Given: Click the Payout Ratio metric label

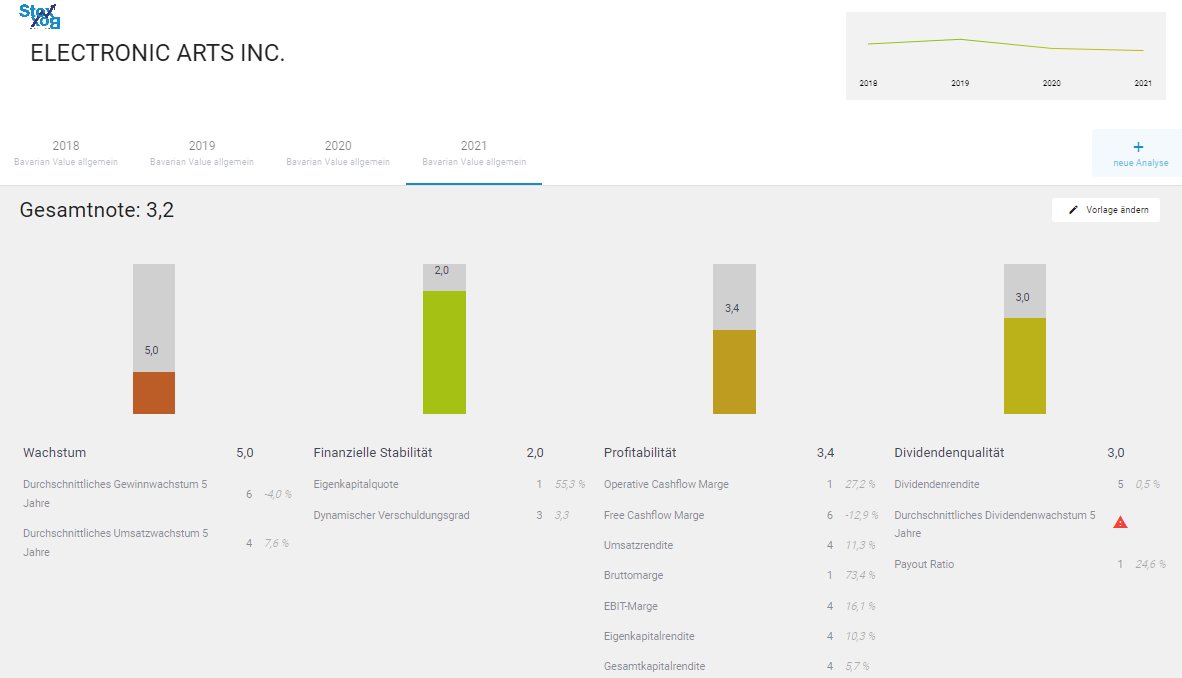Looking at the screenshot, I should [924, 564].
